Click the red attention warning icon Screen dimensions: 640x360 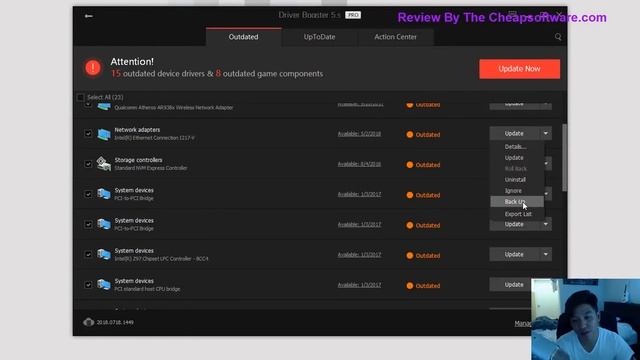(93, 67)
